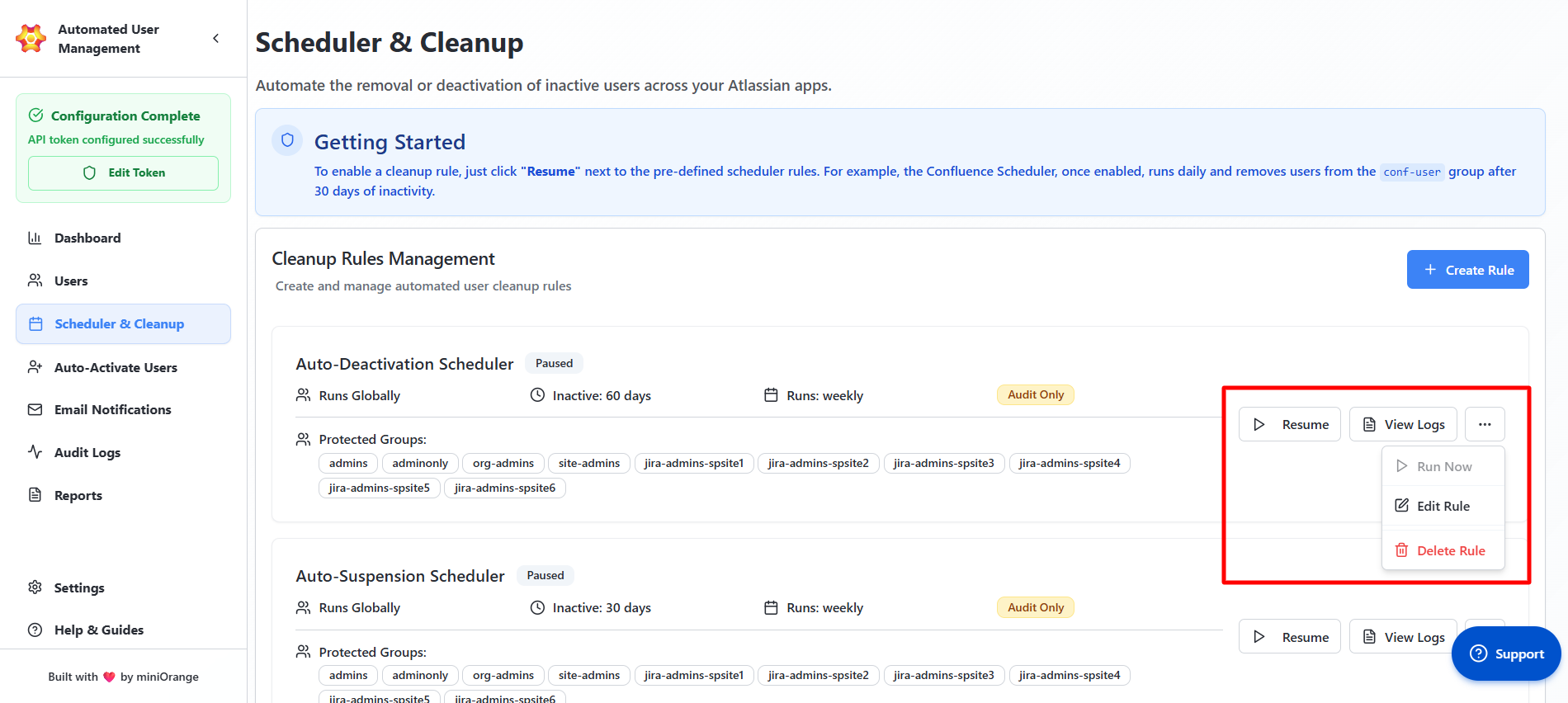Open the Reports page
Screen dimensions: 1568x703
pyautogui.click(x=123, y=495)
